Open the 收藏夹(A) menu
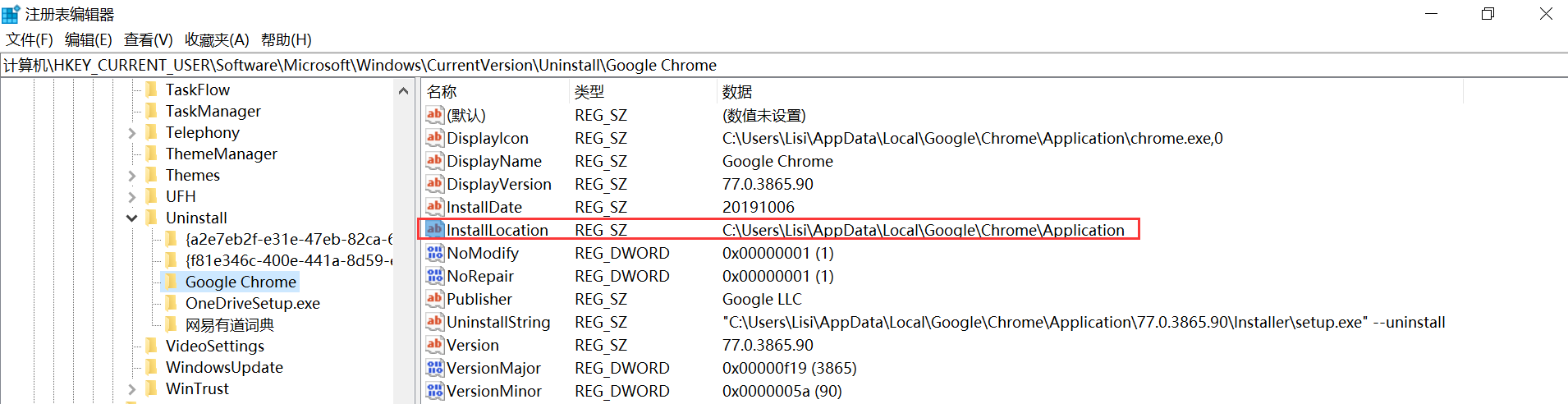 click(217, 39)
